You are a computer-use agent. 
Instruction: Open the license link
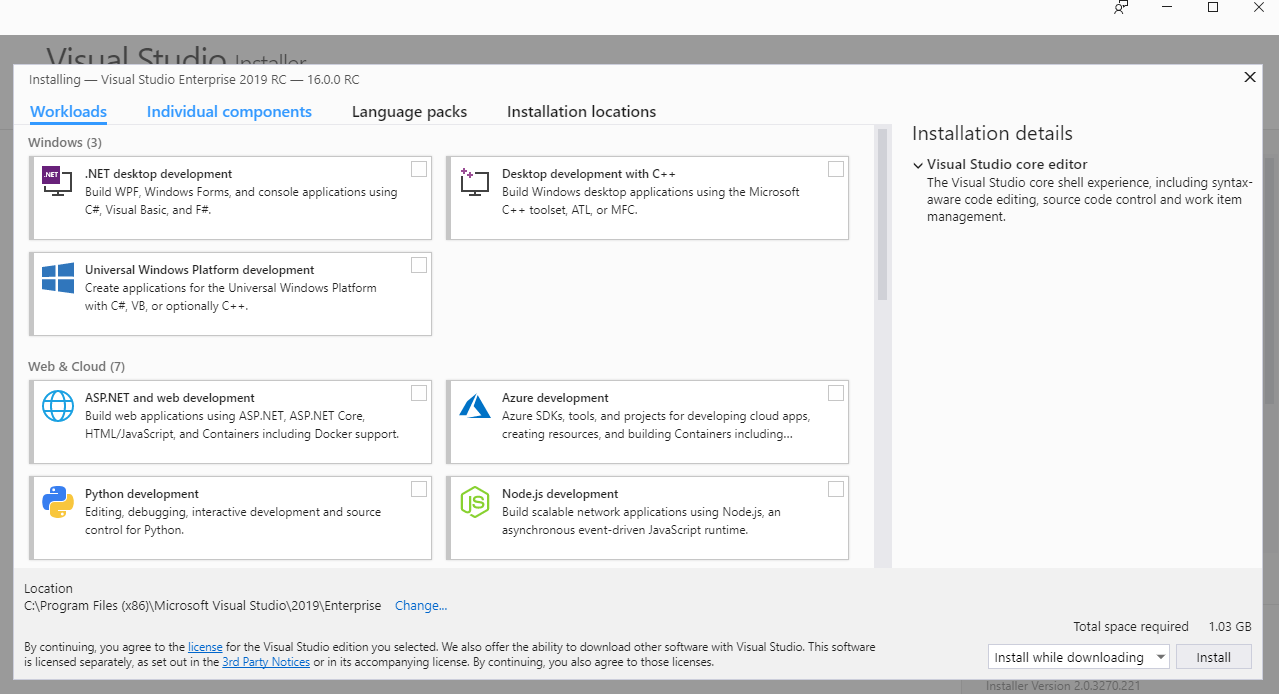click(205, 647)
